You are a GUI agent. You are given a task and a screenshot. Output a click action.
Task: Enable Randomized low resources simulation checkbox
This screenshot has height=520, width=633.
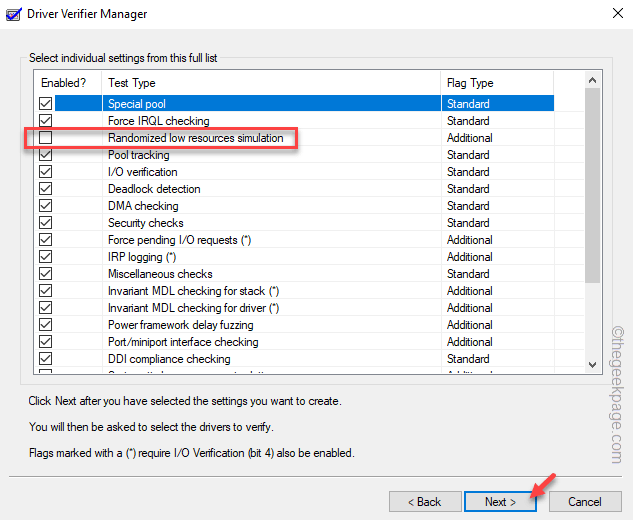point(45,138)
